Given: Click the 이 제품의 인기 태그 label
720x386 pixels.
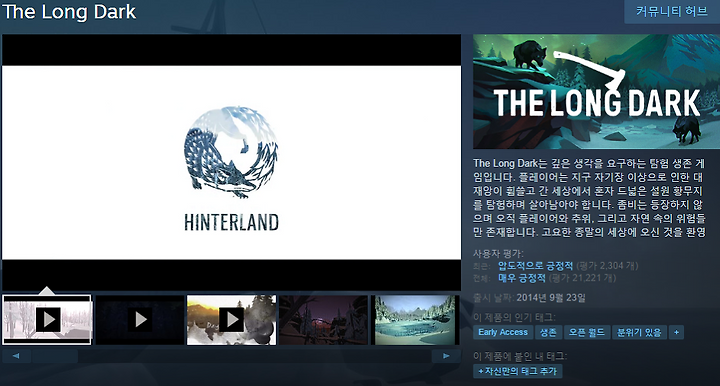Looking at the screenshot, I should point(514,318).
